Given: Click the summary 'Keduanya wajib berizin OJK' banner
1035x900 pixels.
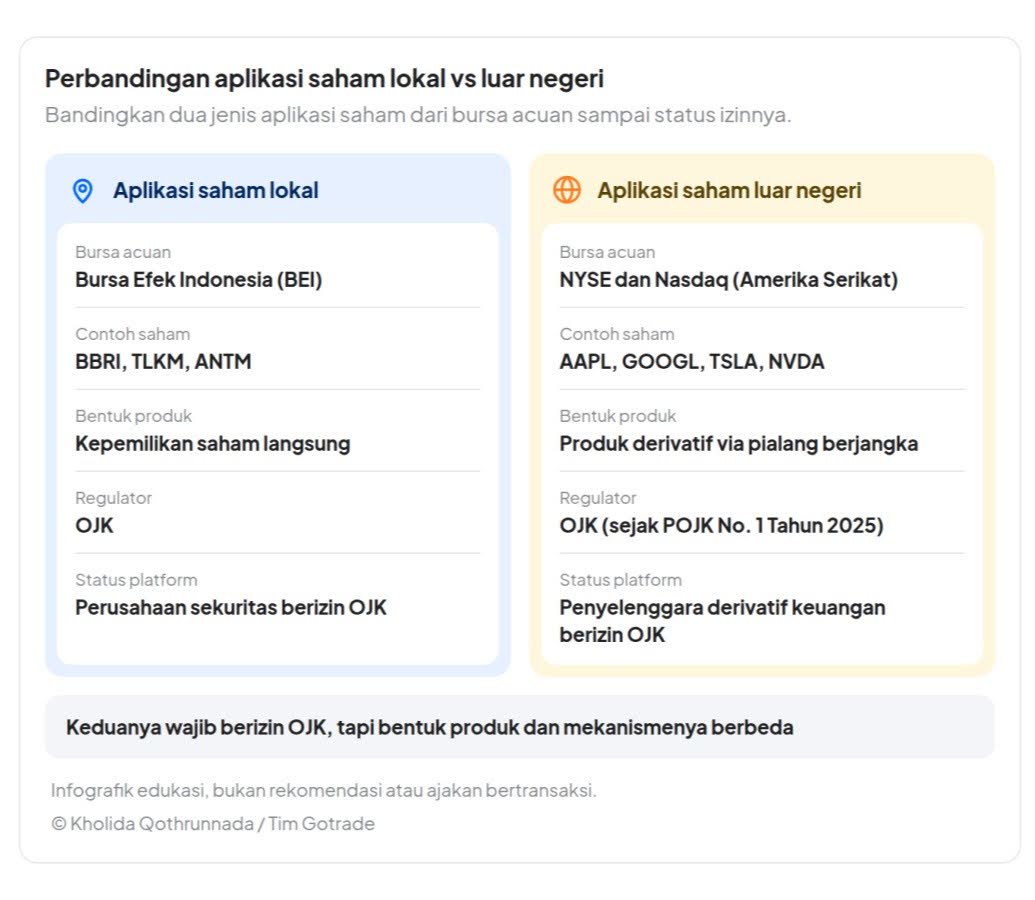Looking at the screenshot, I should coord(519,727).
